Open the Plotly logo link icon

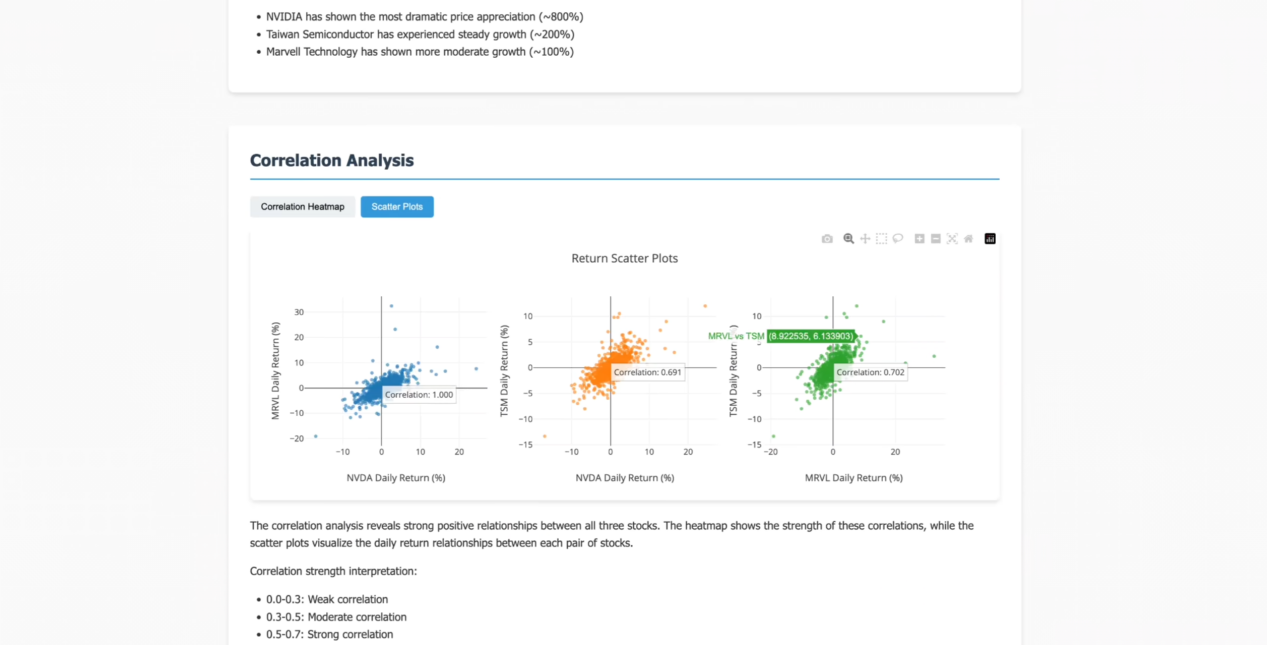(x=990, y=239)
